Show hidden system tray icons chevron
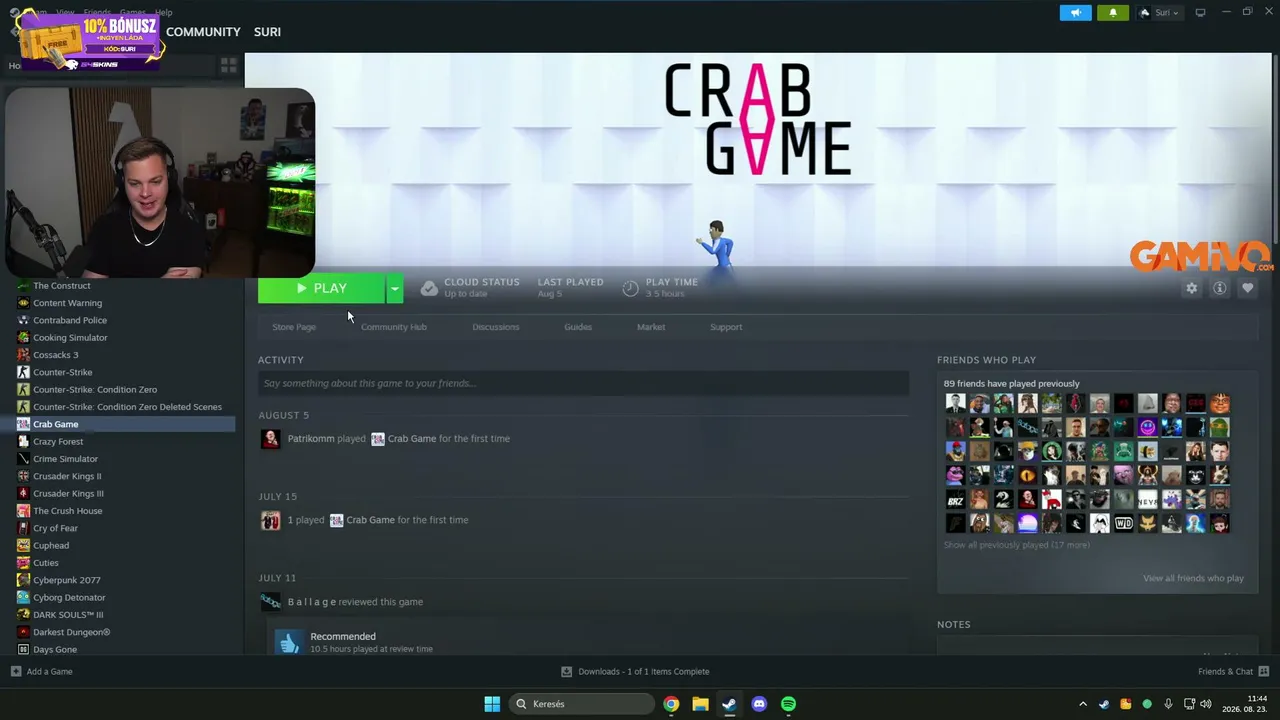The width and height of the screenshot is (1280, 720). pos(1082,704)
